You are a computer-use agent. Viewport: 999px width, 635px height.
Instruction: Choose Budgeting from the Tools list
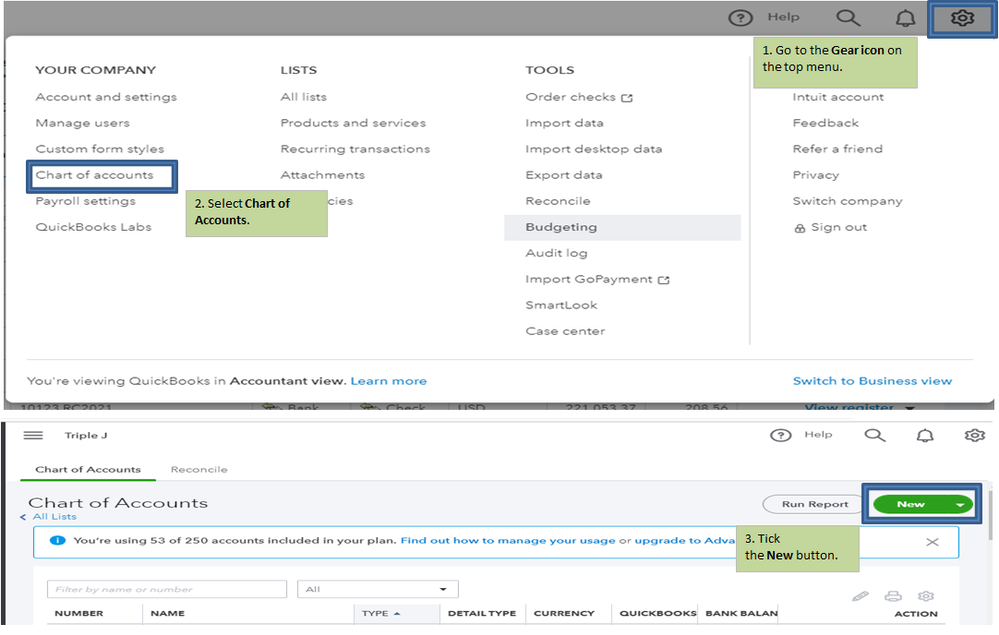561,227
